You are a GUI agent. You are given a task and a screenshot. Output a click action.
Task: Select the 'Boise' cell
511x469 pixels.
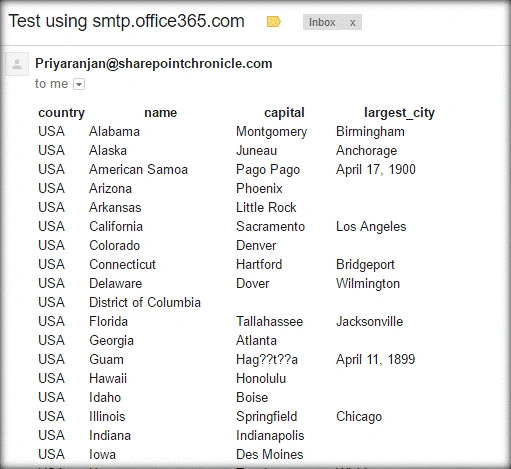252,397
